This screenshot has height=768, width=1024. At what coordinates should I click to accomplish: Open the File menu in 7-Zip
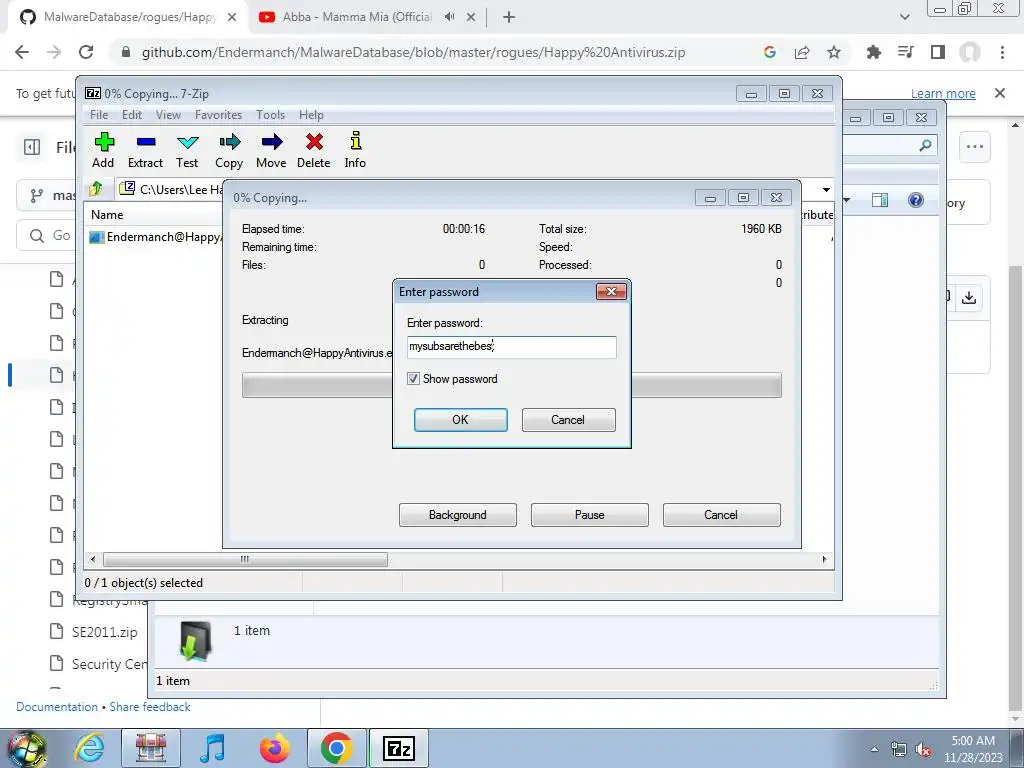click(99, 115)
